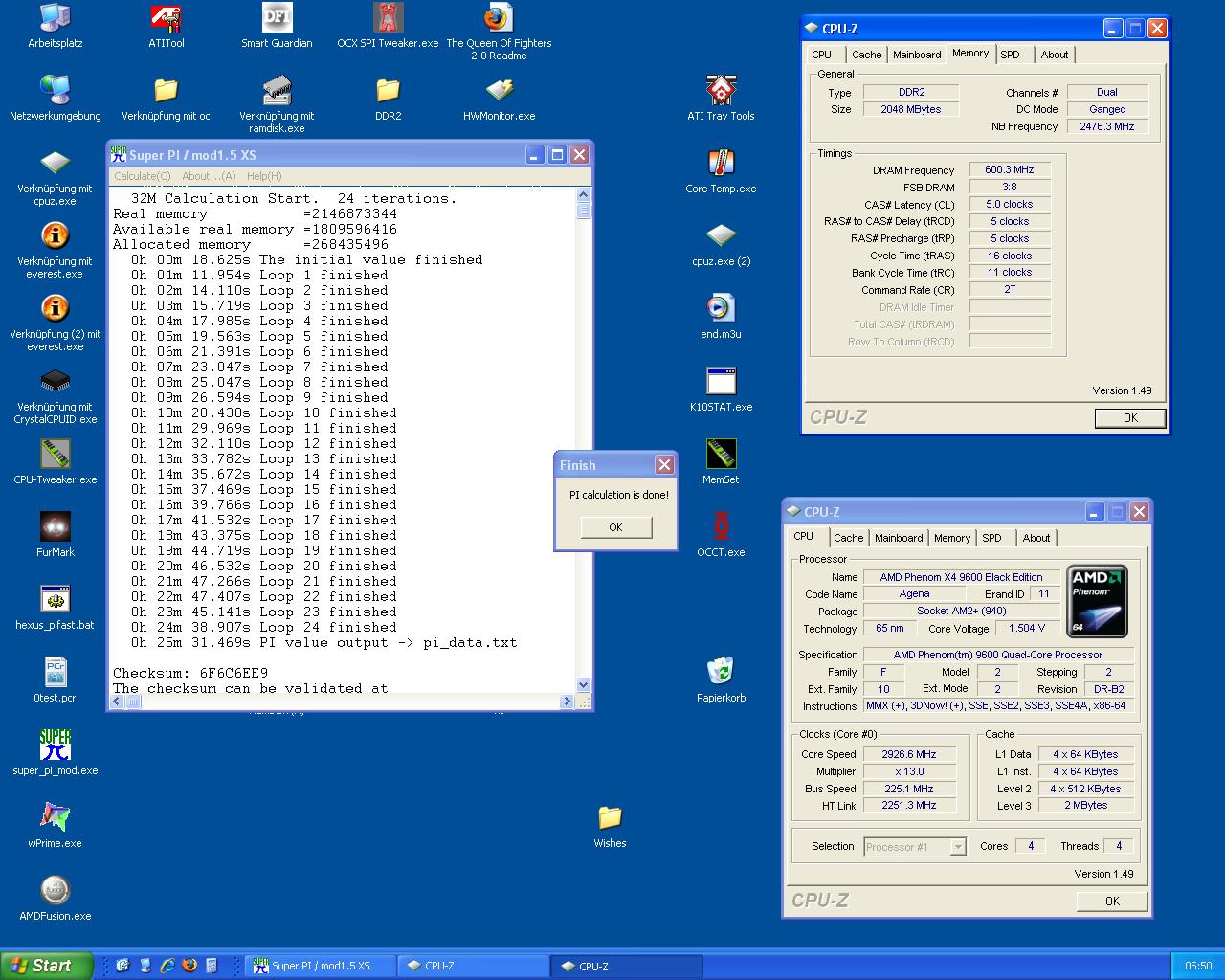The width and height of the screenshot is (1225, 980).
Task: Open About tab in upper CPU-Z window
Action: (x=1055, y=55)
